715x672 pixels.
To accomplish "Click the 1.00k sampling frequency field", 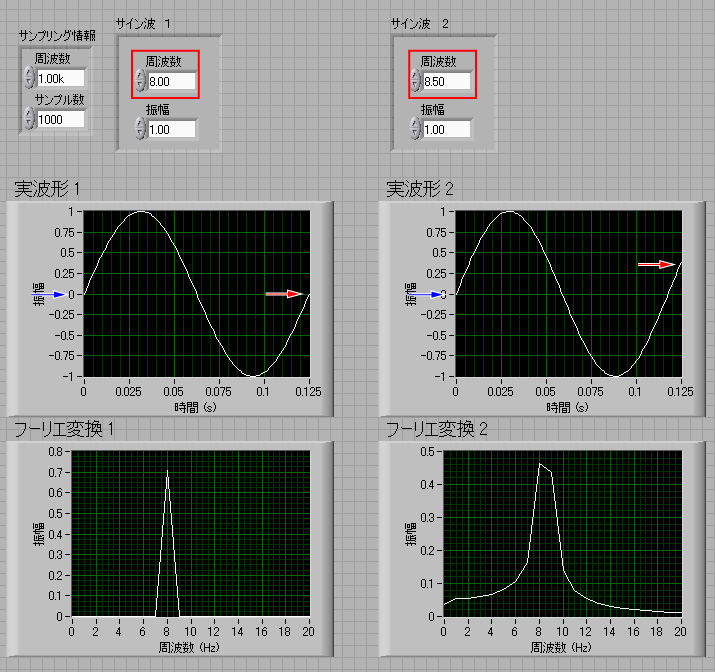I will [x=61, y=78].
